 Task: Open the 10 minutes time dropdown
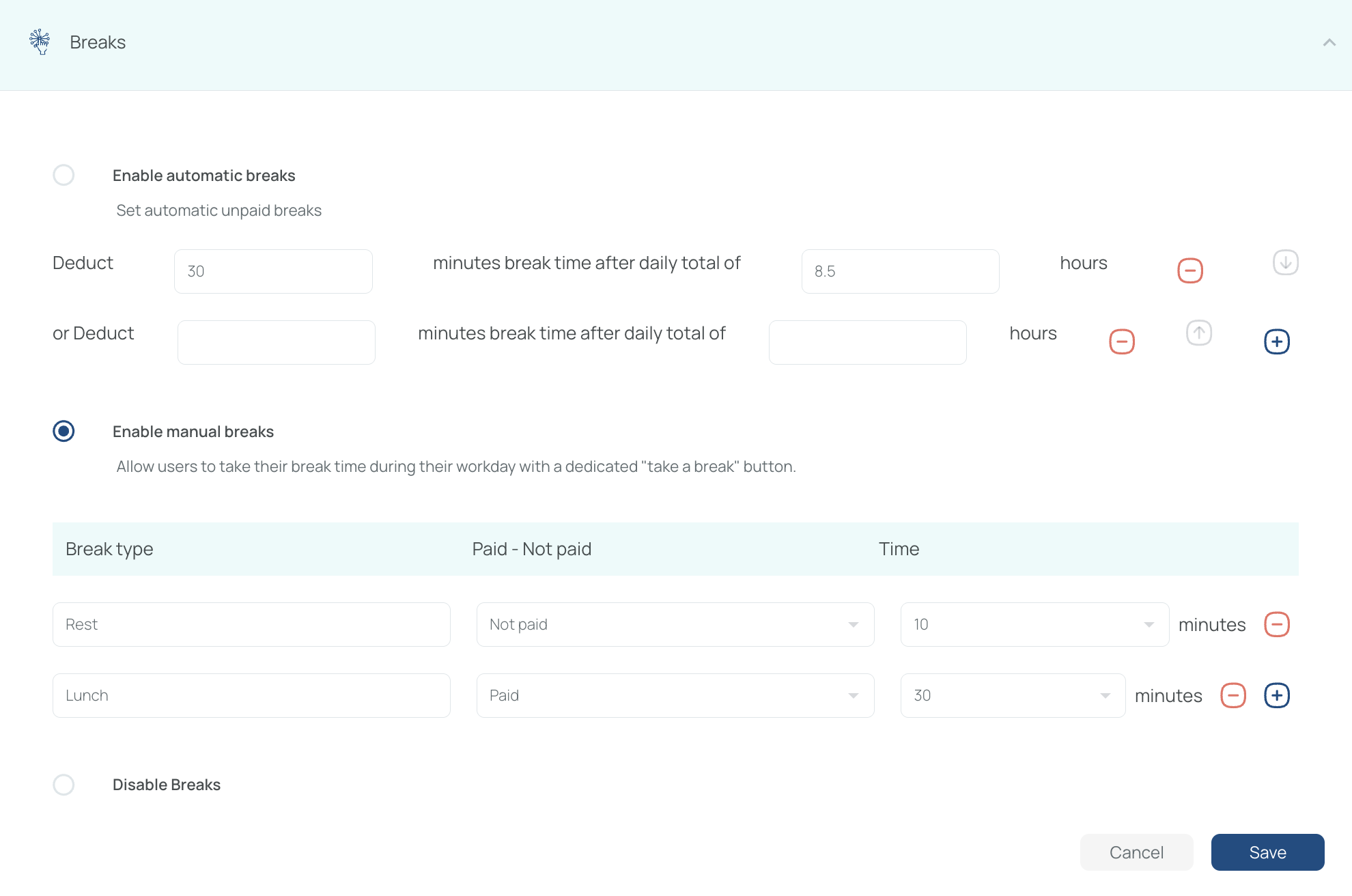point(1034,624)
